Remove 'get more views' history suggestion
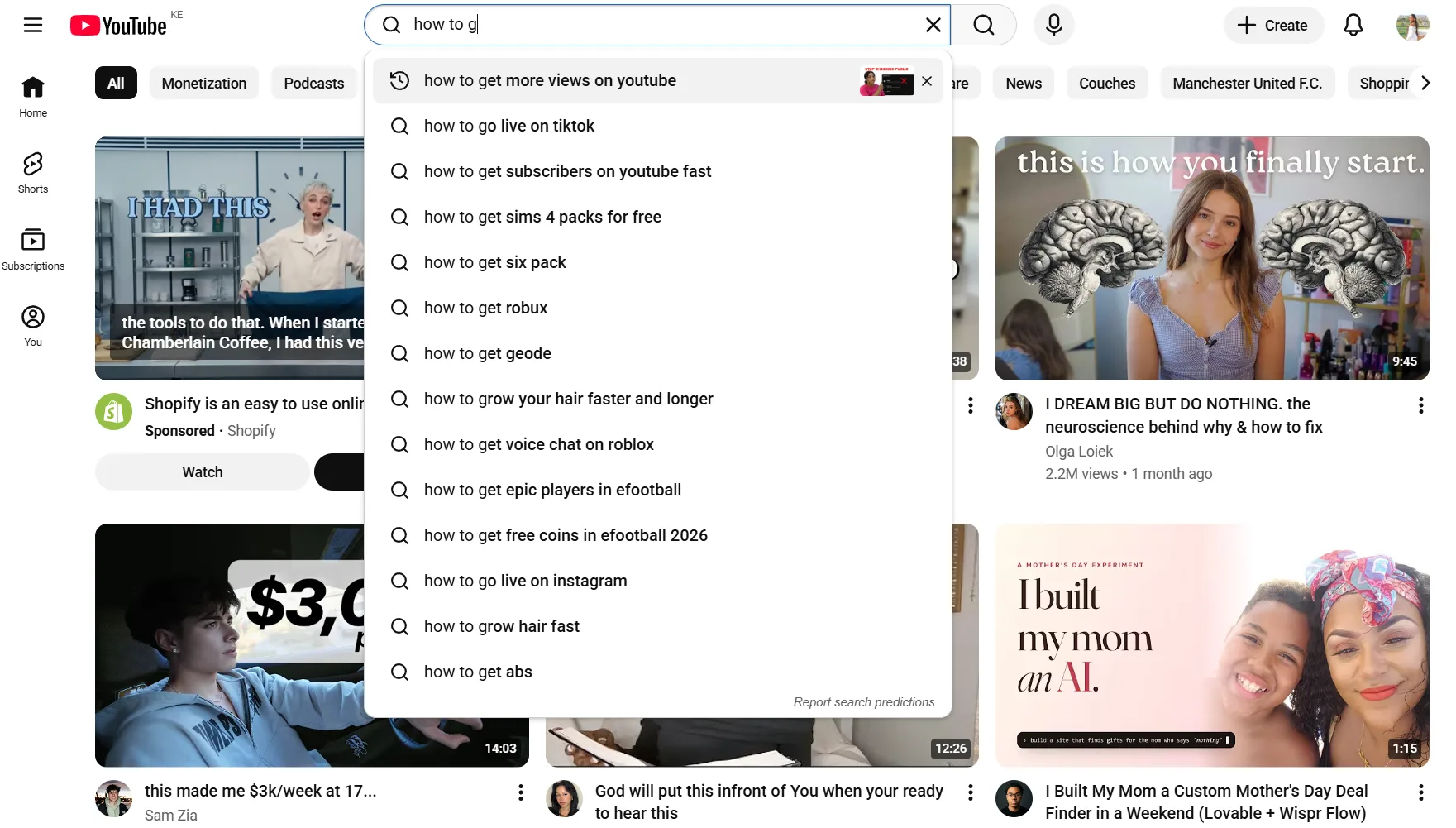Screen dimensions: 1456x828 927,81
